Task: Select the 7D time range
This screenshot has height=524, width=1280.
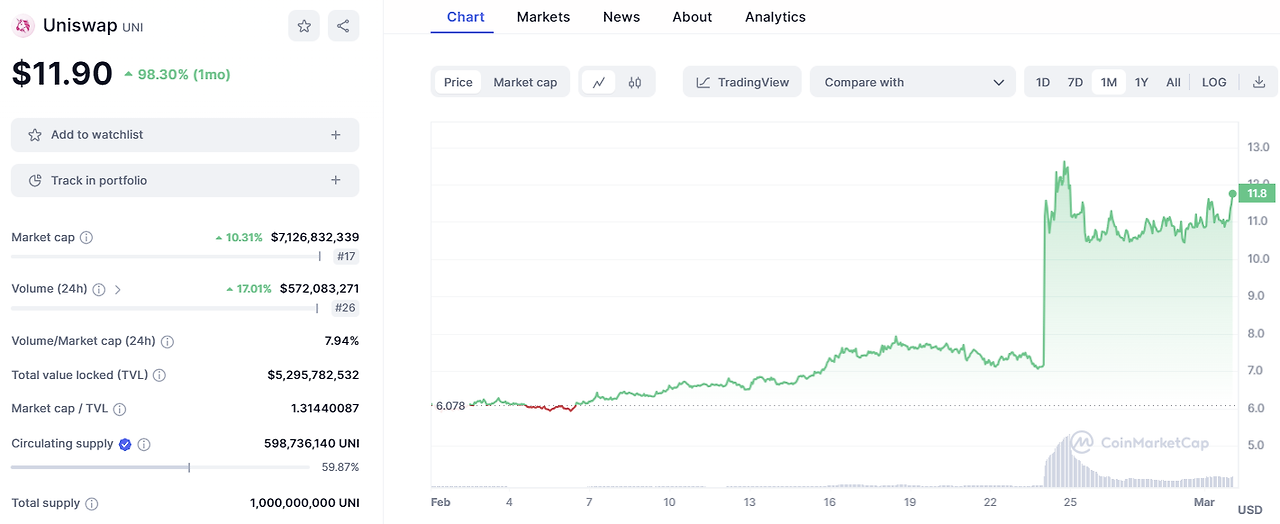Action: pos(1075,82)
